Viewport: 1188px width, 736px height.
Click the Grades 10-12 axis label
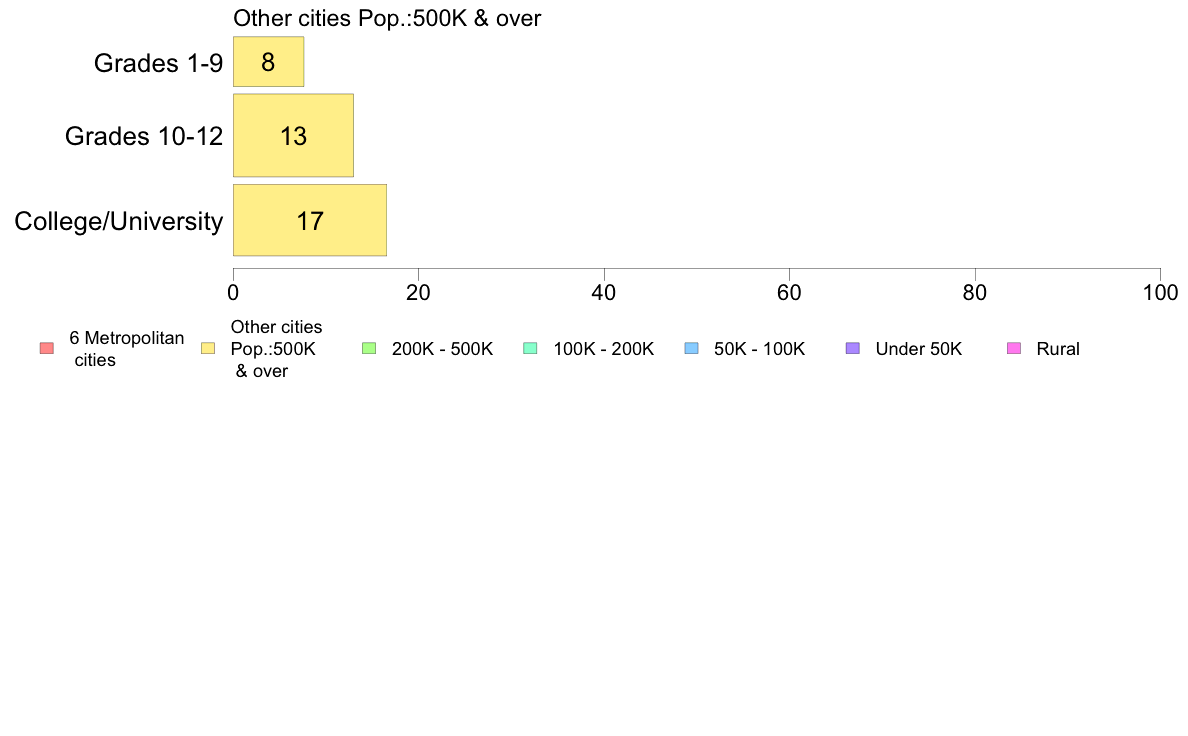pos(144,136)
